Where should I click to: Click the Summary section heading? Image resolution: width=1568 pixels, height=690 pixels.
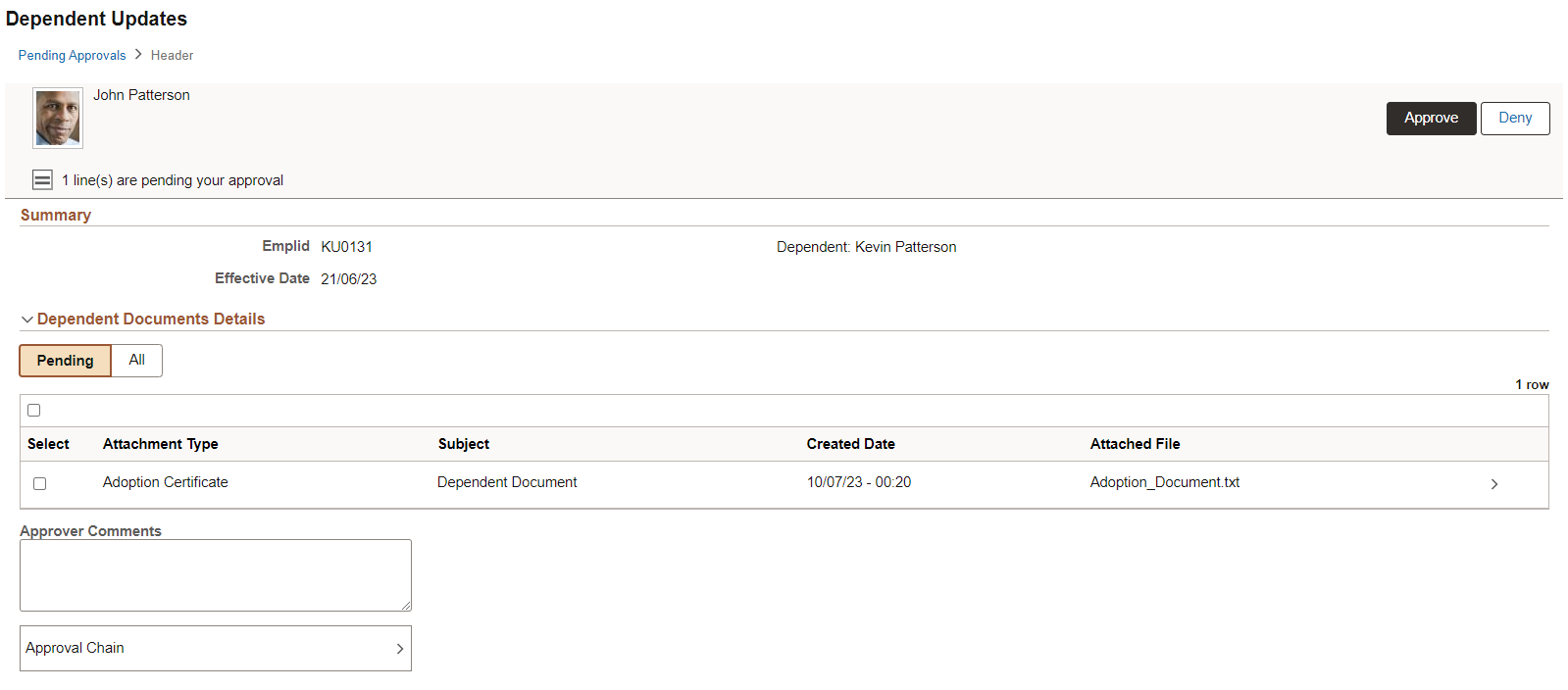[x=56, y=215]
